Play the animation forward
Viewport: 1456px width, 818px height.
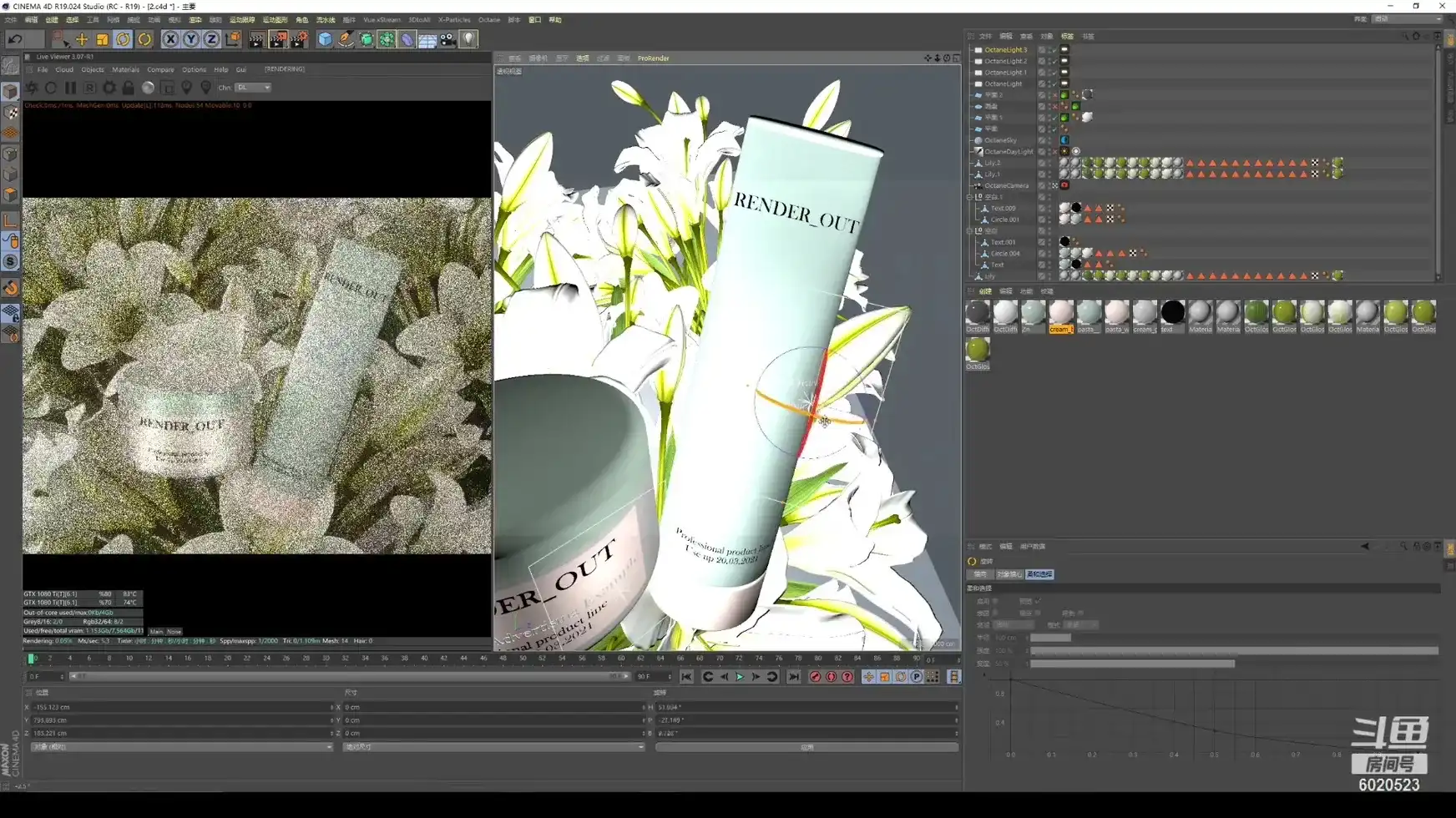point(740,677)
